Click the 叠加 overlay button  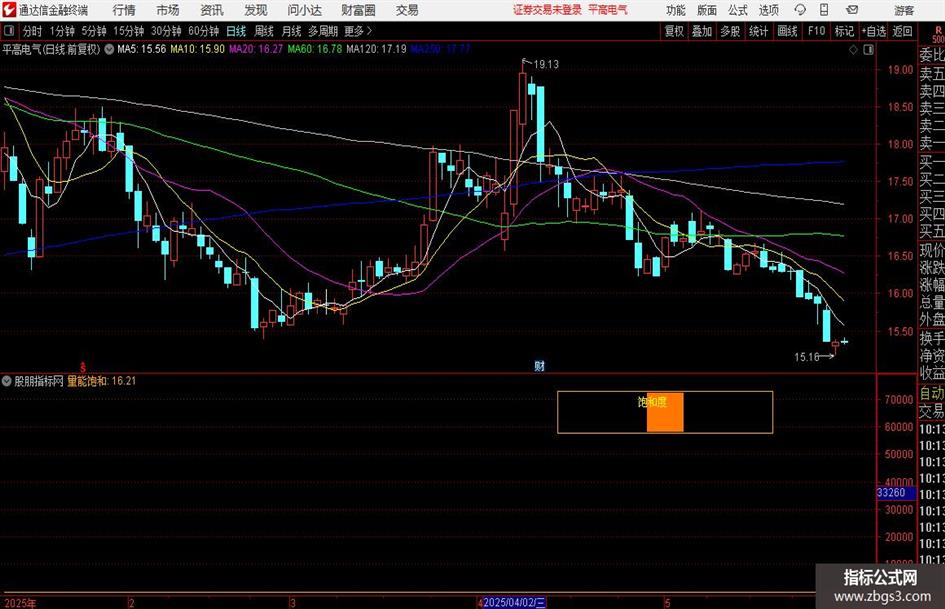(702, 31)
